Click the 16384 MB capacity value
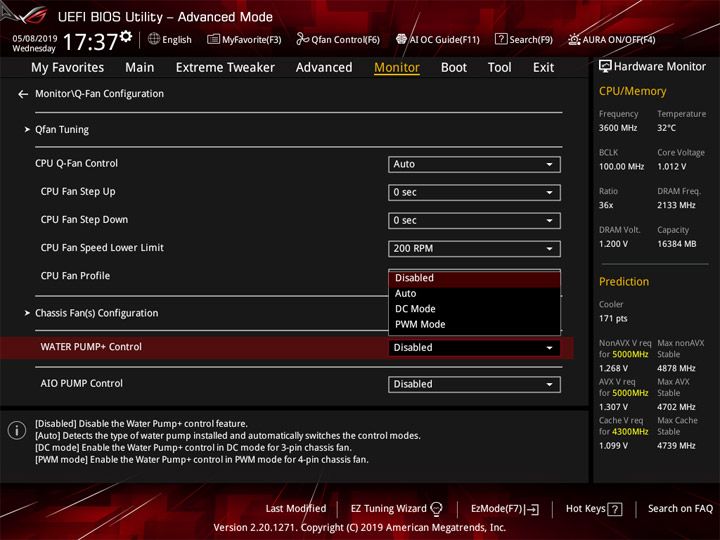The width and height of the screenshot is (720, 540). pyautogui.click(x=676, y=244)
